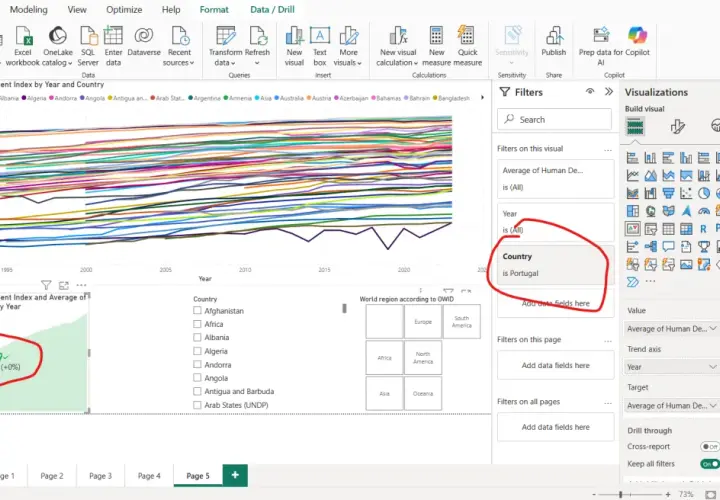The height and width of the screenshot is (500, 720).
Task: Open the Format ribbon tab
Action: pos(214,10)
